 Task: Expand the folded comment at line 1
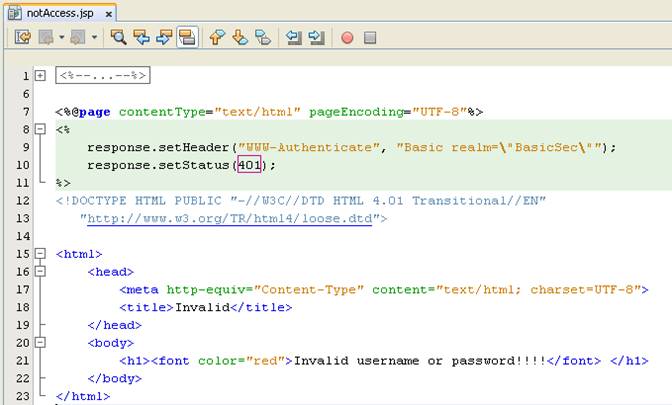click(x=40, y=76)
